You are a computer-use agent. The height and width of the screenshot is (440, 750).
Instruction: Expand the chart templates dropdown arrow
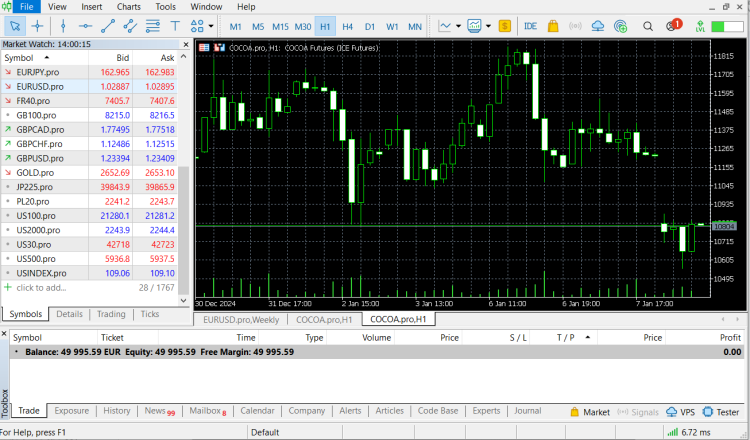tap(488, 26)
